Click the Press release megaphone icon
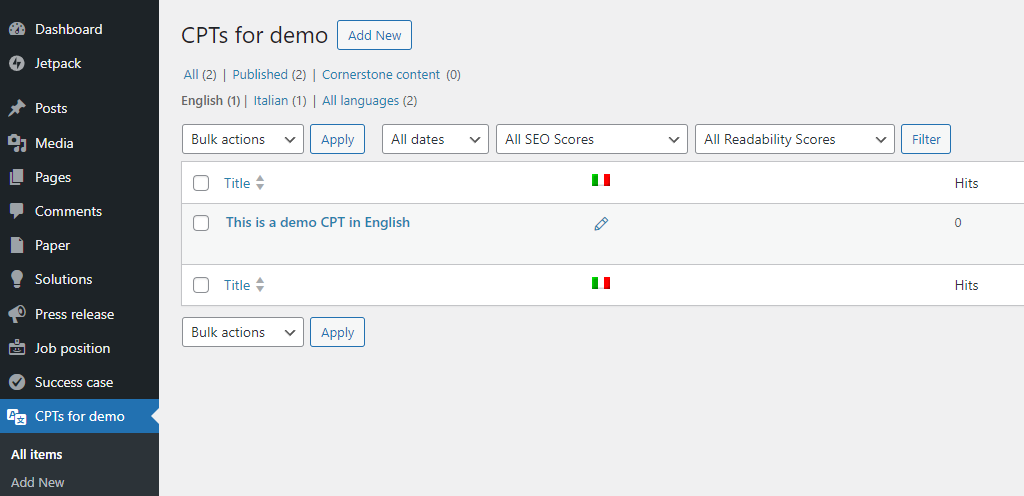The width and height of the screenshot is (1024, 496). coord(17,314)
